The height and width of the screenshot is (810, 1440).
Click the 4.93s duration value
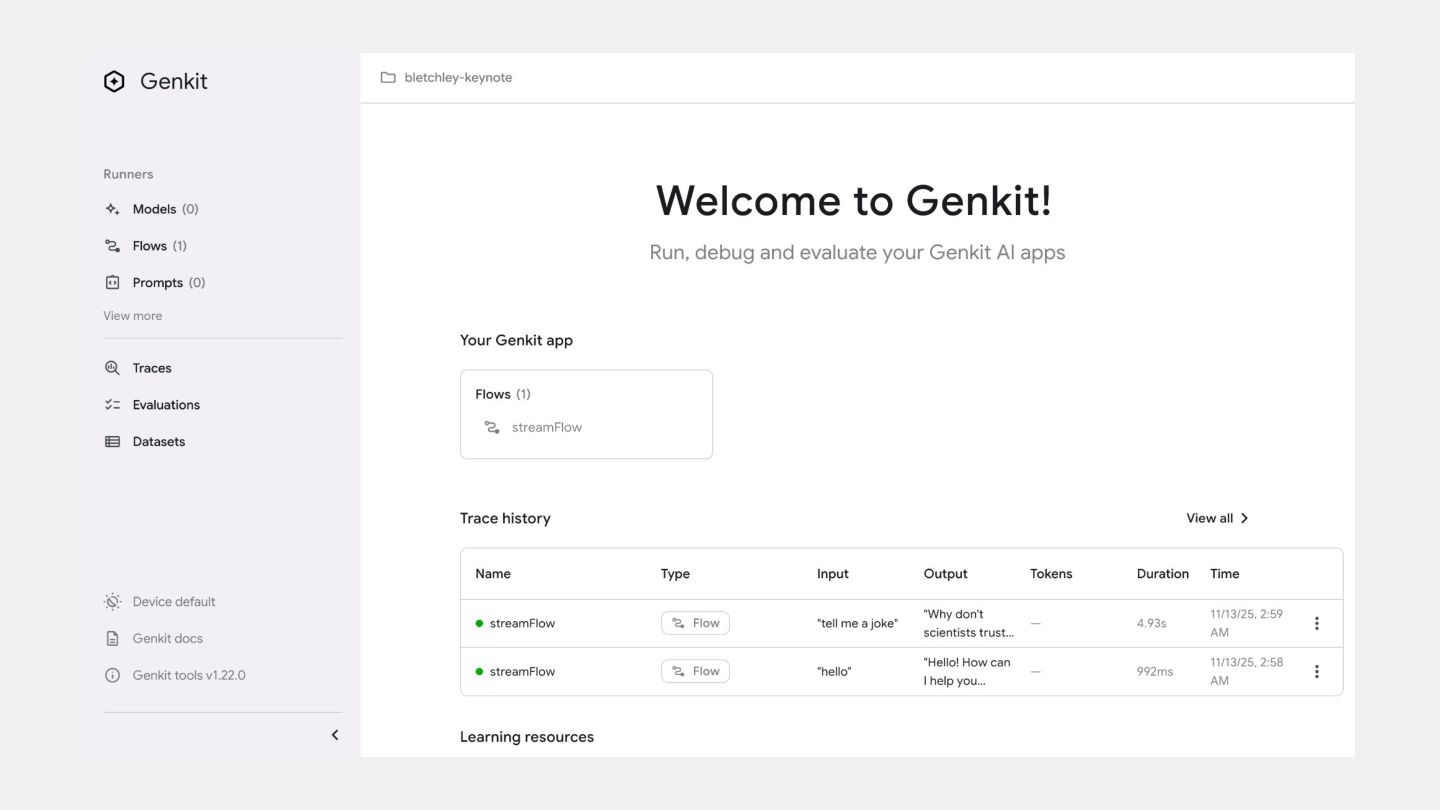pos(1151,624)
